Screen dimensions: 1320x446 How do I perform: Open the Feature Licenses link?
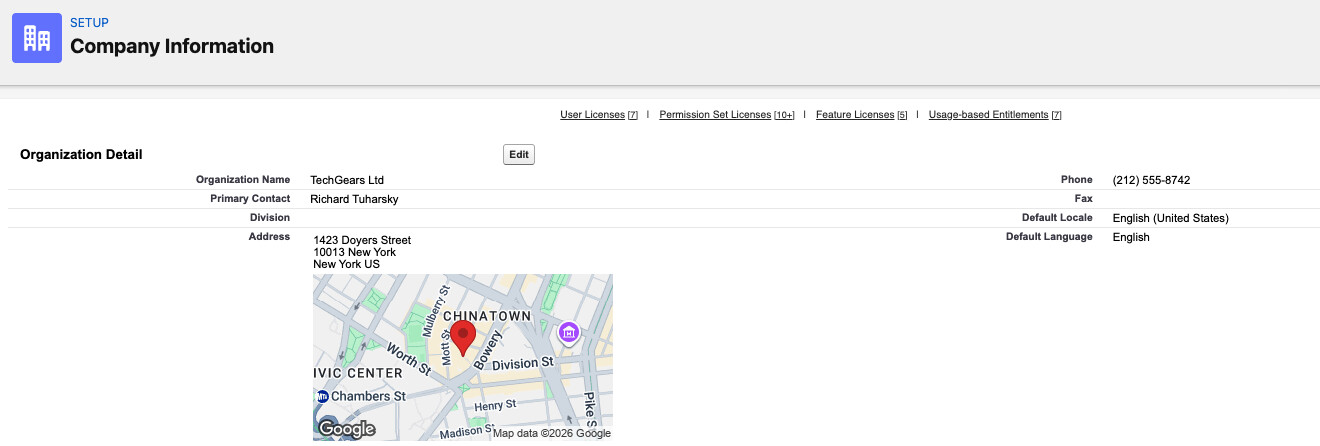coord(855,115)
